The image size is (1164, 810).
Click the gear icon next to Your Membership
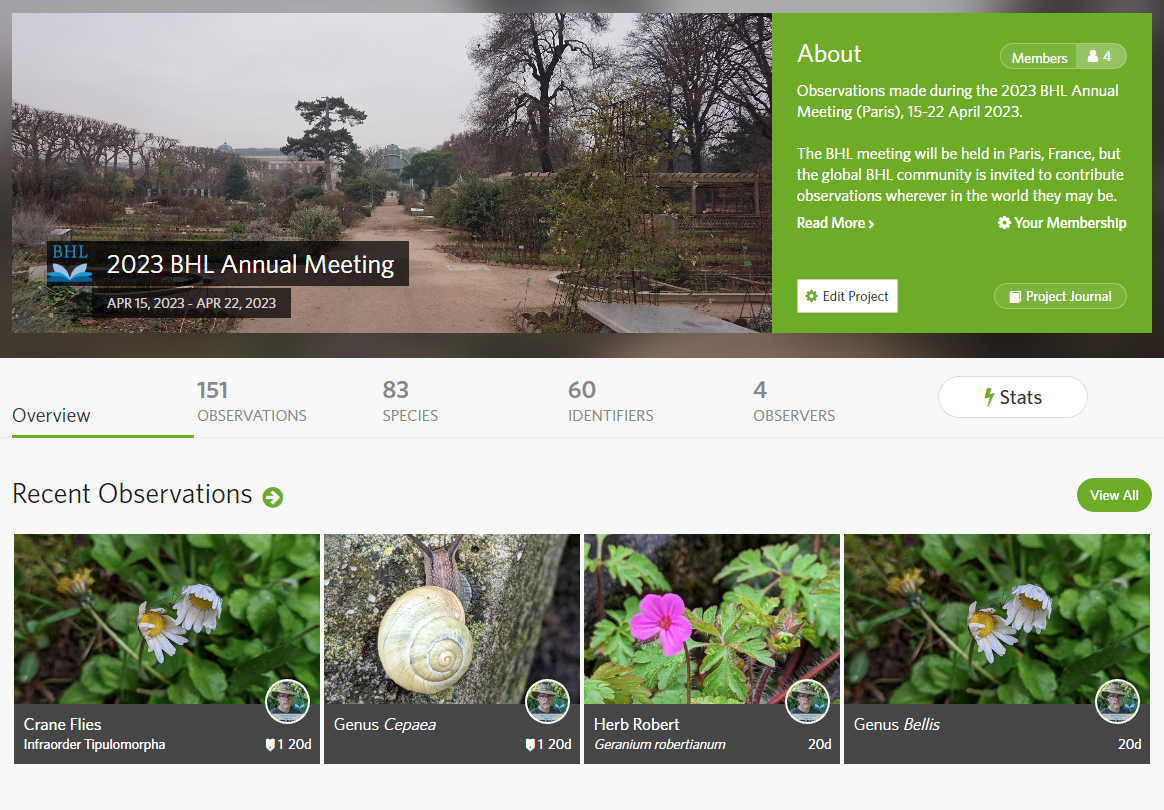coord(1004,222)
